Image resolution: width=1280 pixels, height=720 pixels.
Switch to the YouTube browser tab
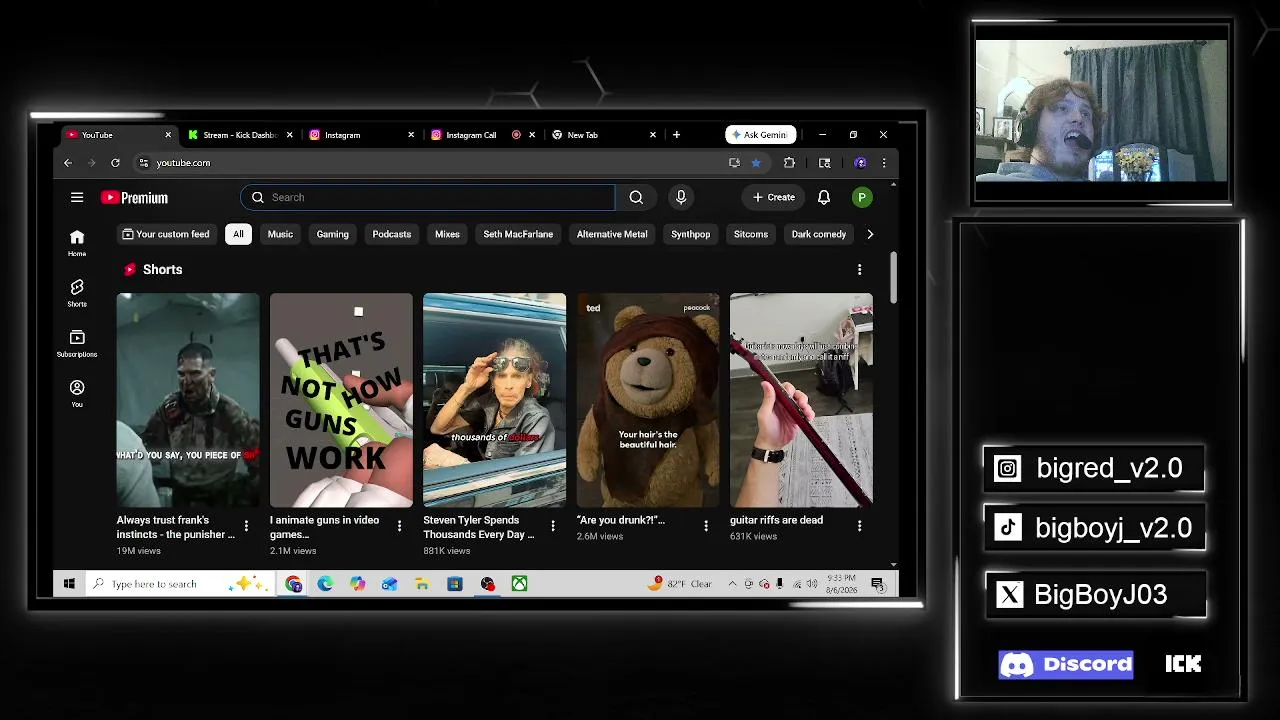(x=117, y=135)
